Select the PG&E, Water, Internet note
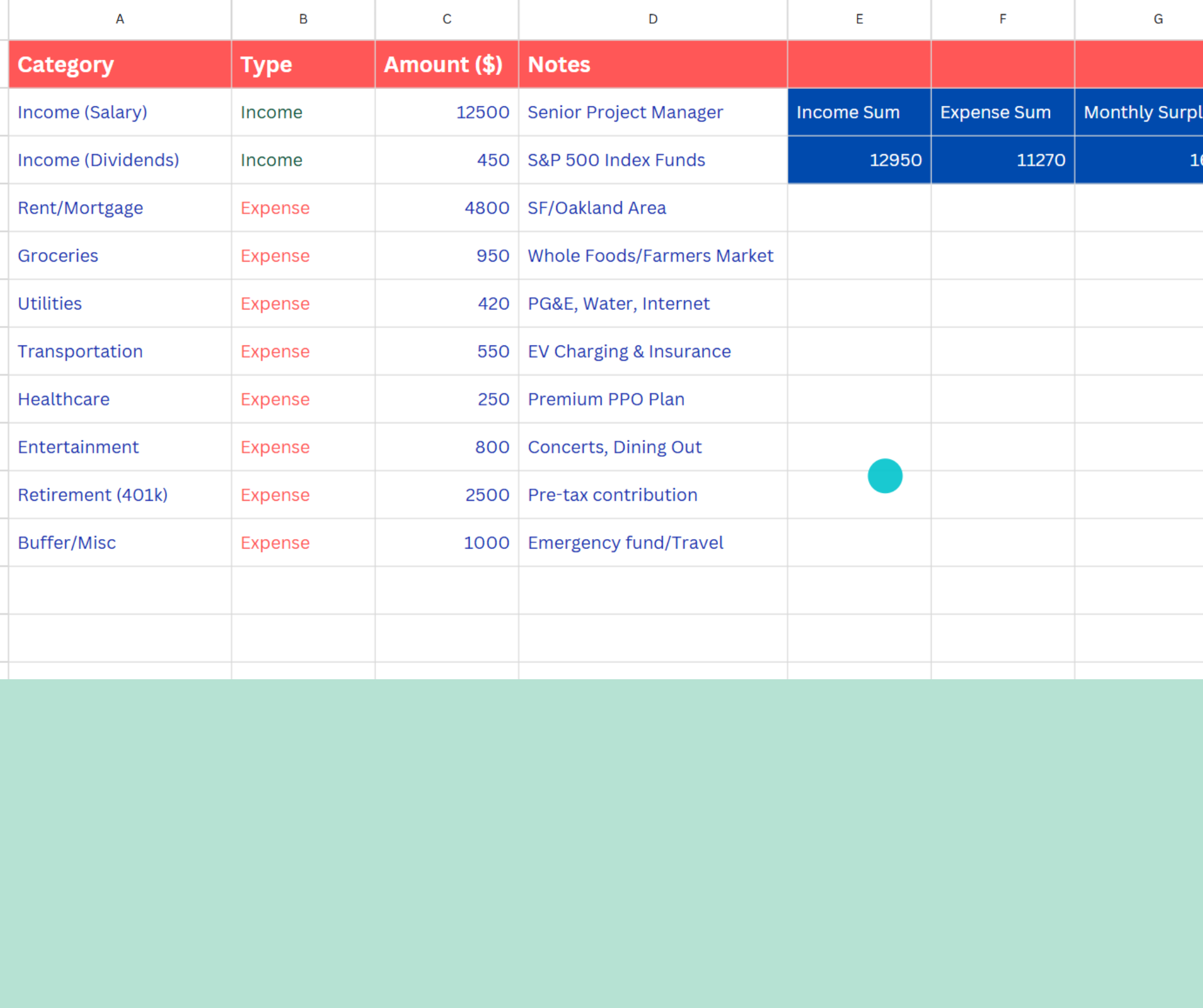 click(653, 303)
